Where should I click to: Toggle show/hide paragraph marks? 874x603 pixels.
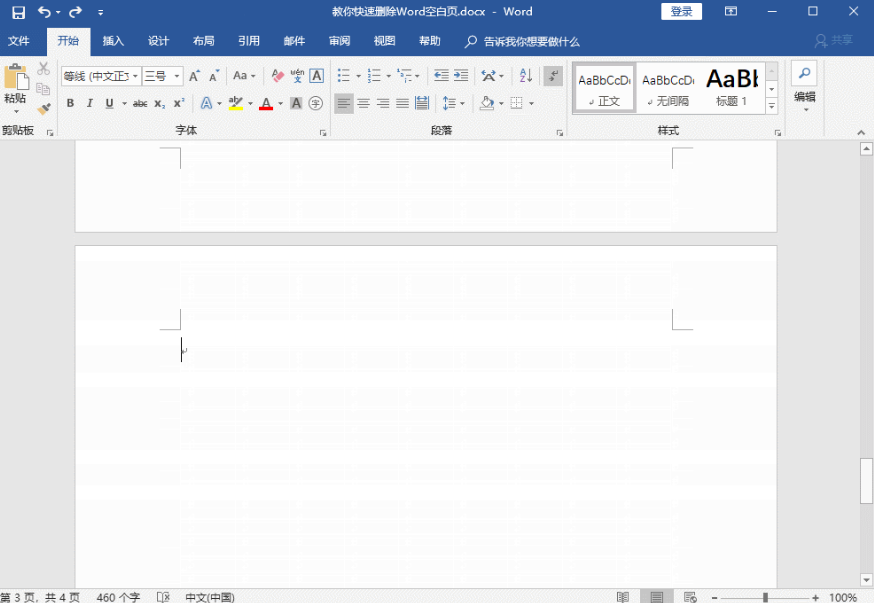[553, 76]
